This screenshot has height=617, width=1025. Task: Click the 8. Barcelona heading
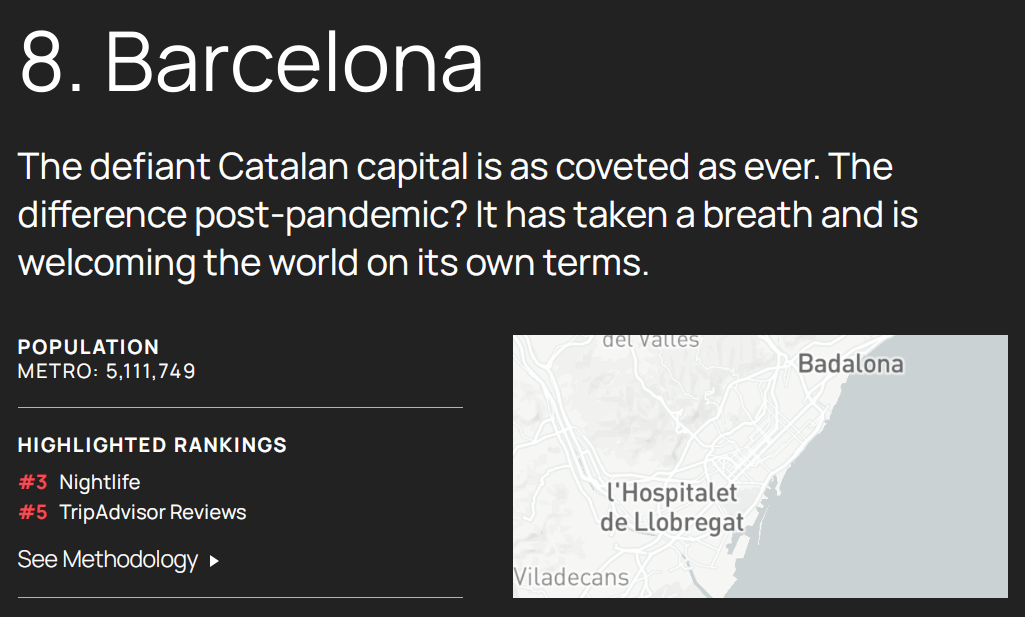(x=252, y=63)
